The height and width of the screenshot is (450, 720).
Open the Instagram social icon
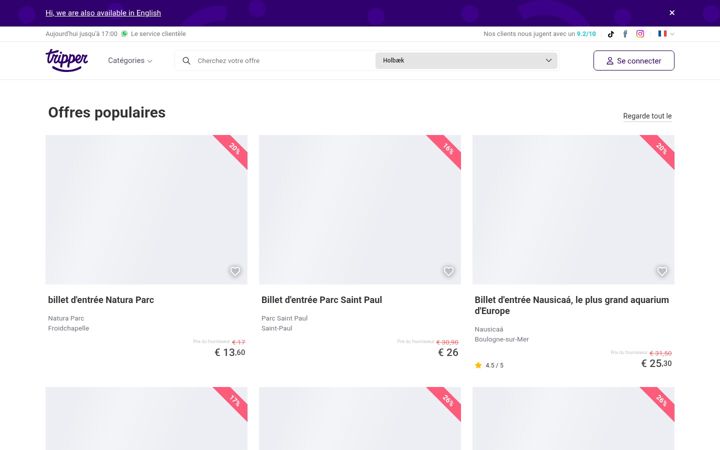(x=640, y=34)
